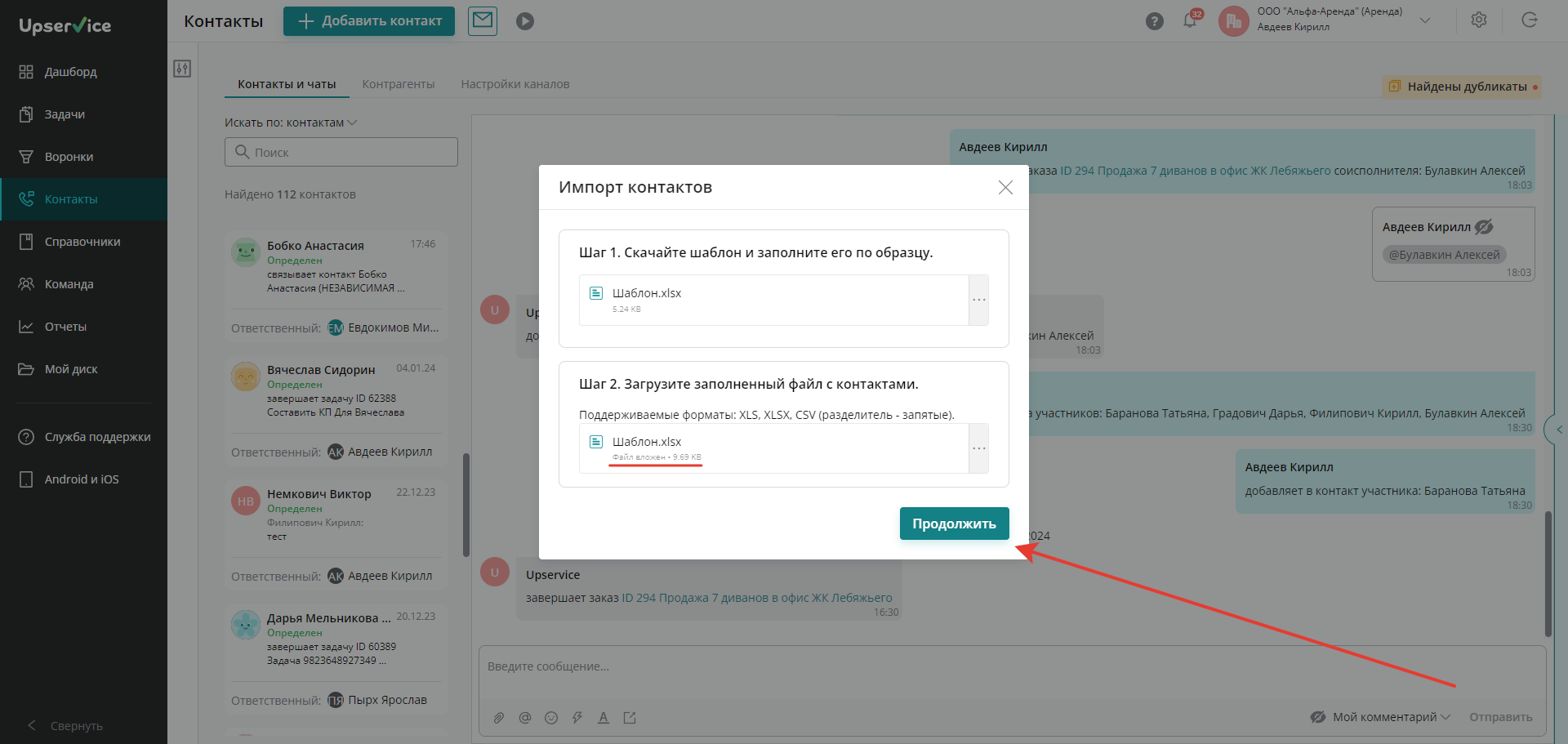This screenshot has width=1568, height=744.
Task: Click the Поиск search field
Action: click(341, 152)
